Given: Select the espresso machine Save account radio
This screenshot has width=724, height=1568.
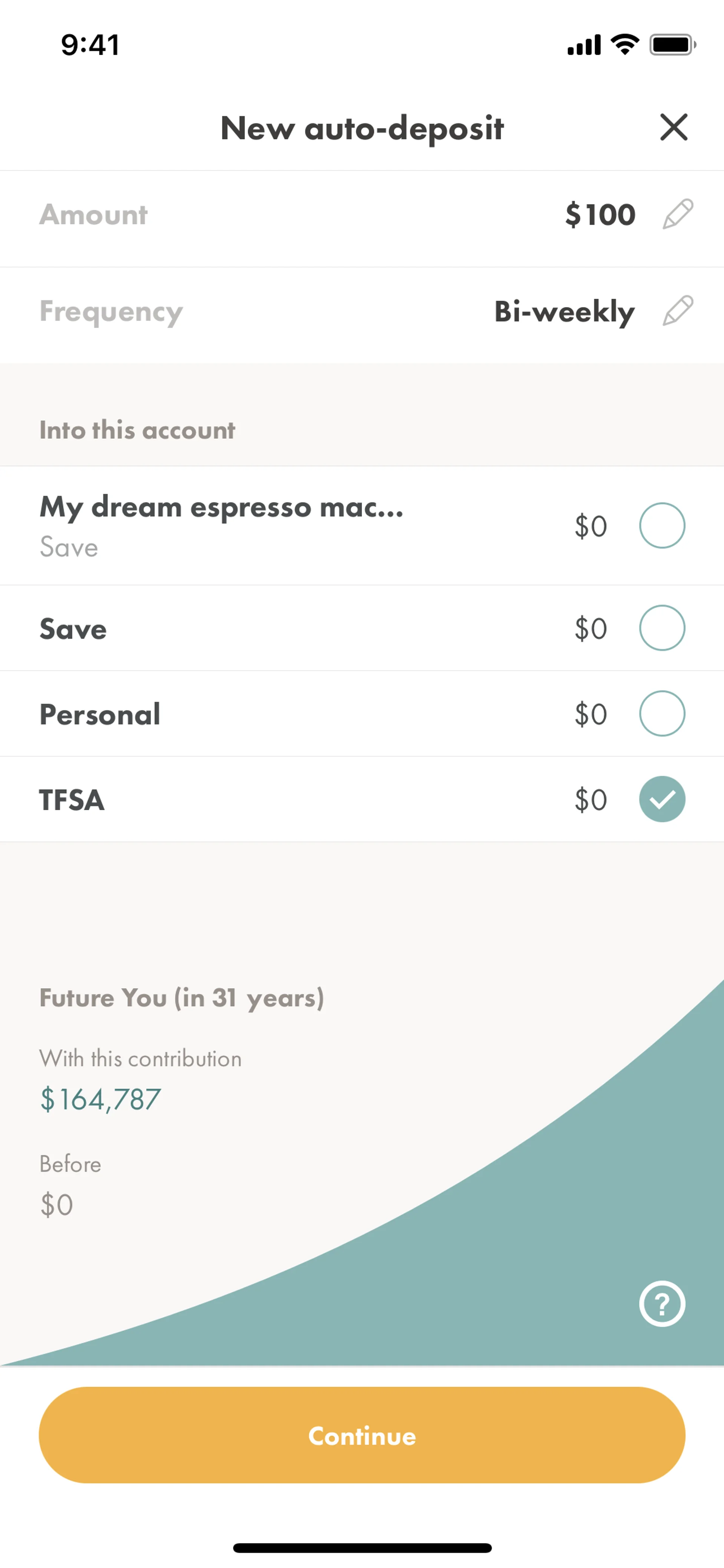Looking at the screenshot, I should tap(662, 525).
